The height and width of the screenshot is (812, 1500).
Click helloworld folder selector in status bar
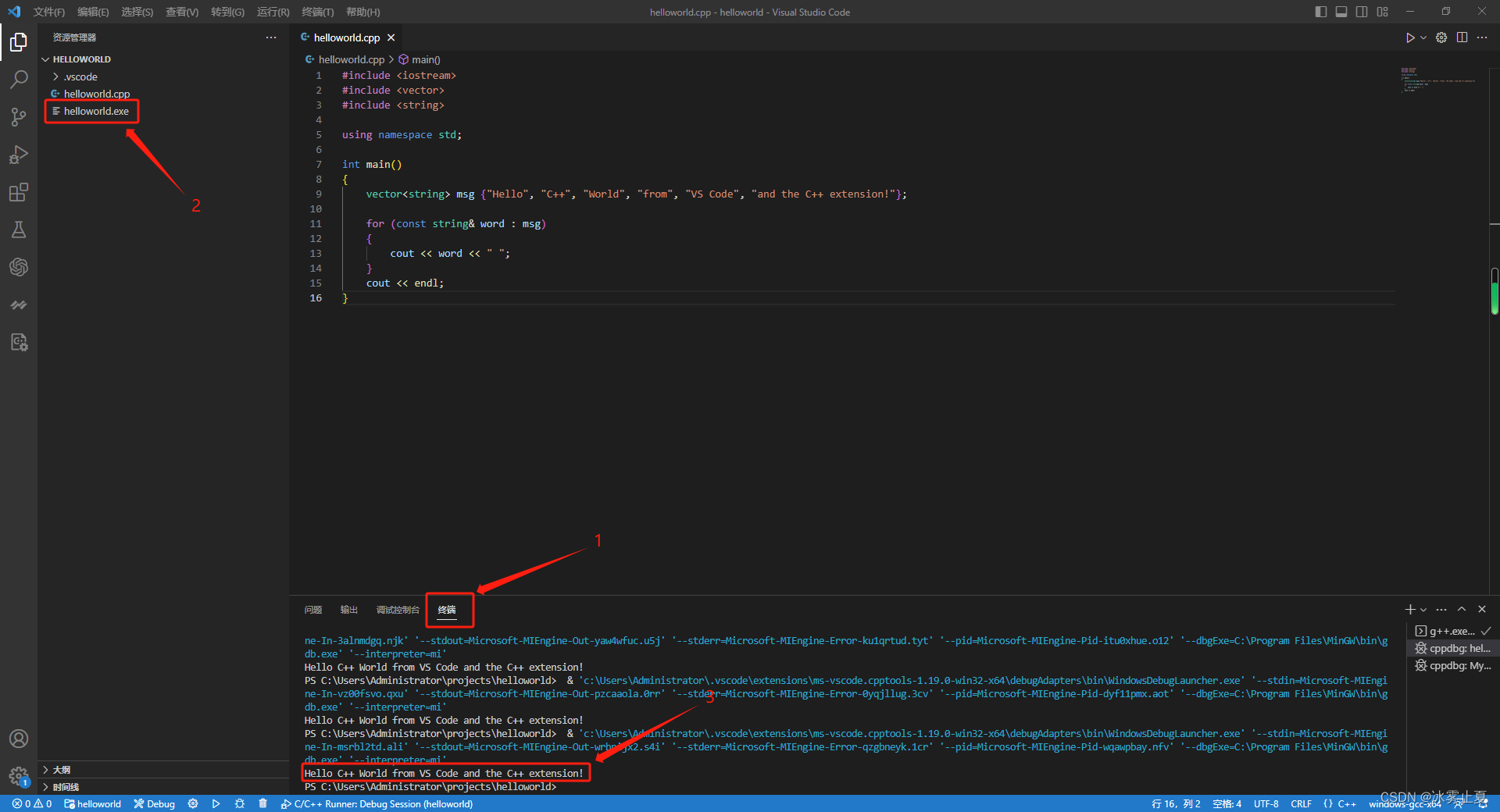[92, 803]
